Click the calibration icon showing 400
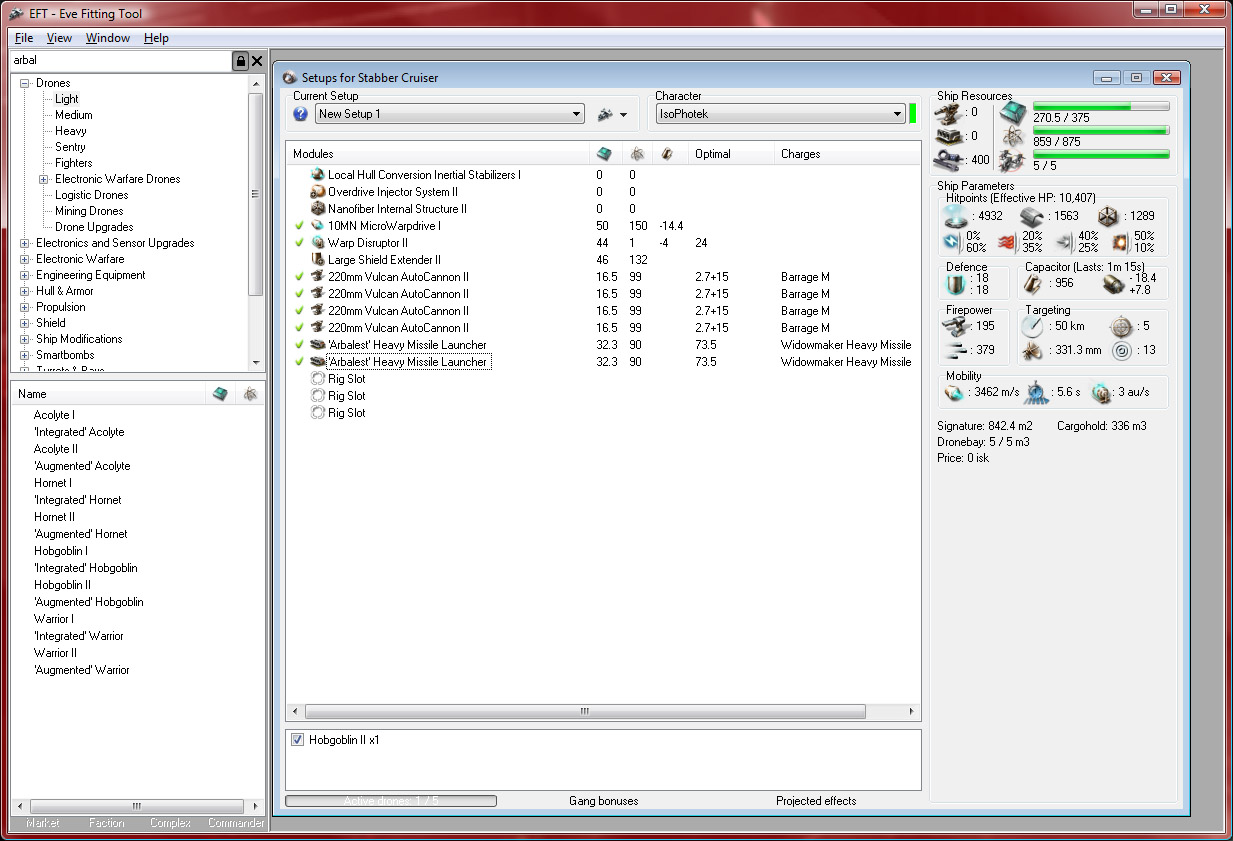This screenshot has width=1233, height=841. tap(949, 160)
